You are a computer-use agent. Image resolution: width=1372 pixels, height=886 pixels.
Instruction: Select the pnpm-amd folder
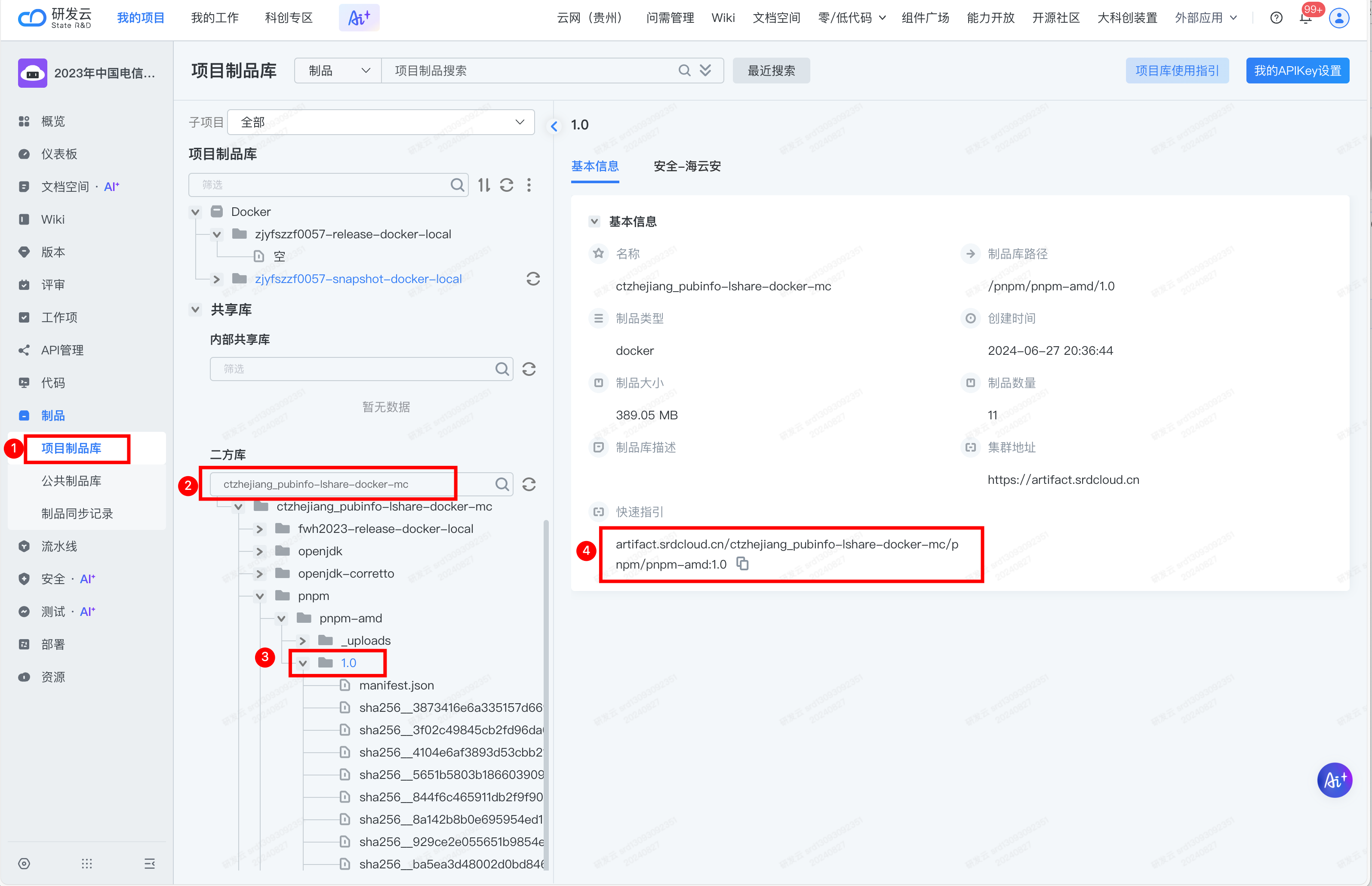point(351,618)
